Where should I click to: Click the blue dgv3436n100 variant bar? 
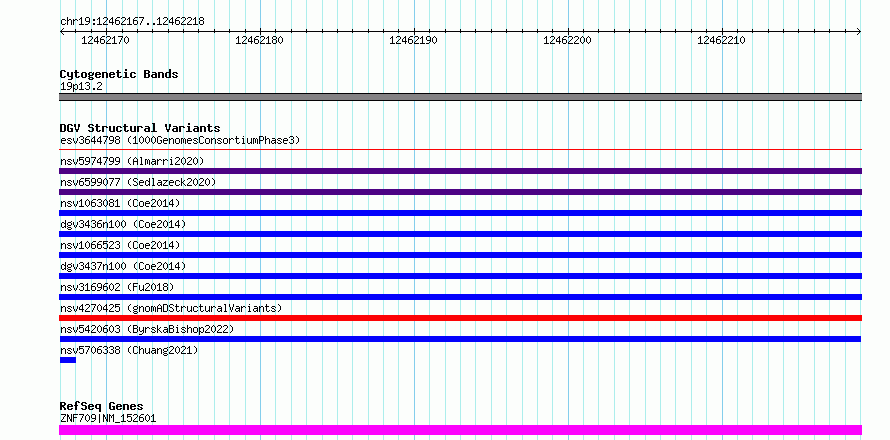pyautogui.click(x=460, y=234)
